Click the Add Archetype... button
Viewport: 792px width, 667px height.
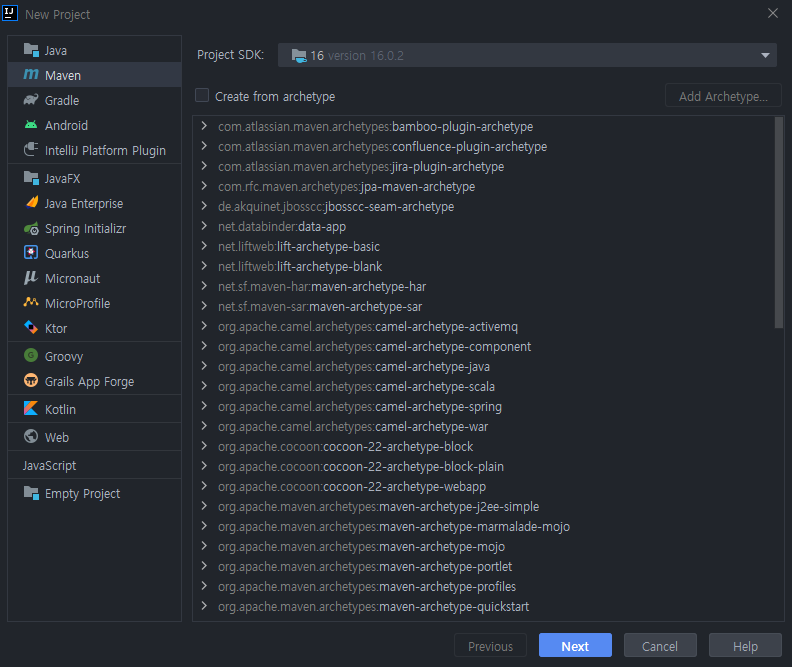723,96
